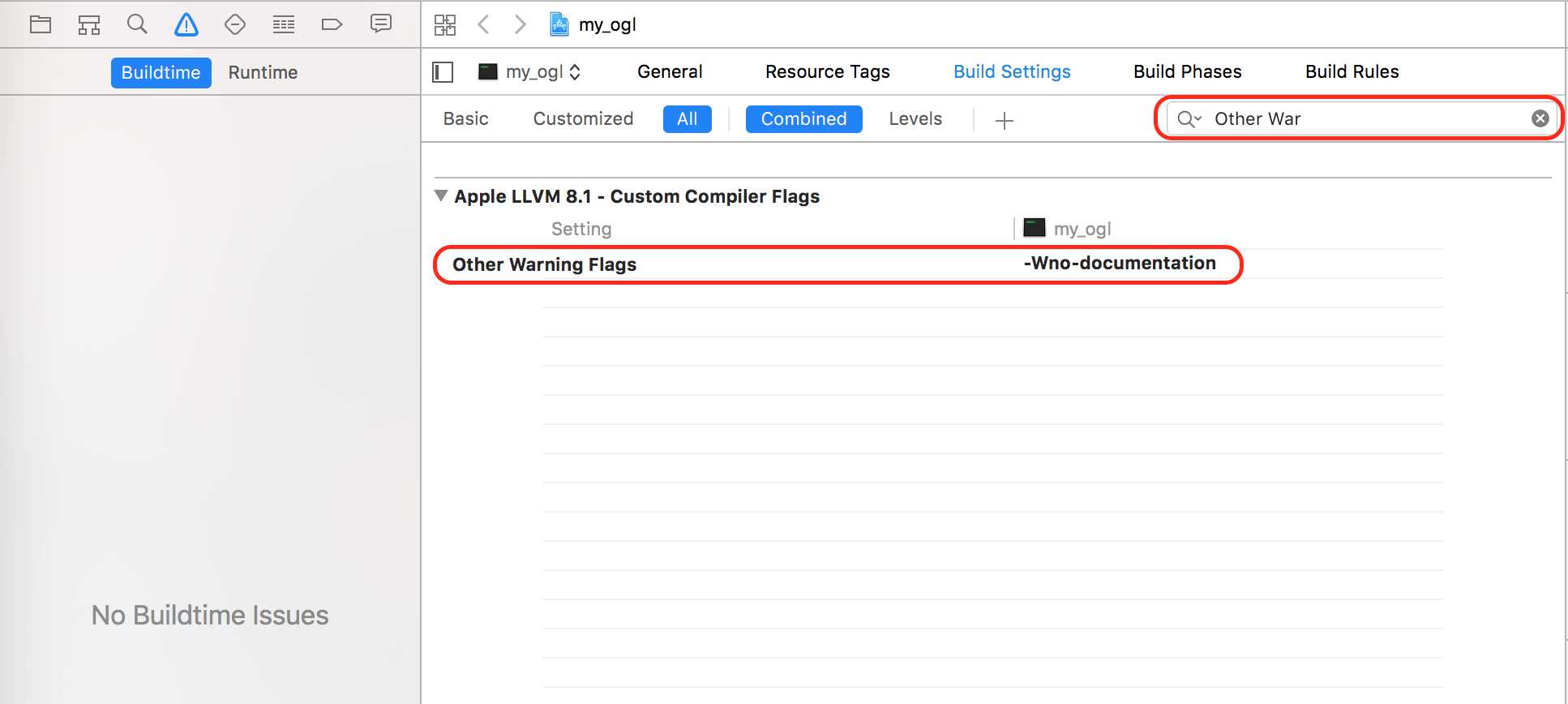Open the Test navigator diamond icon
Image resolution: width=1568 pixels, height=704 pixels.
tap(235, 24)
